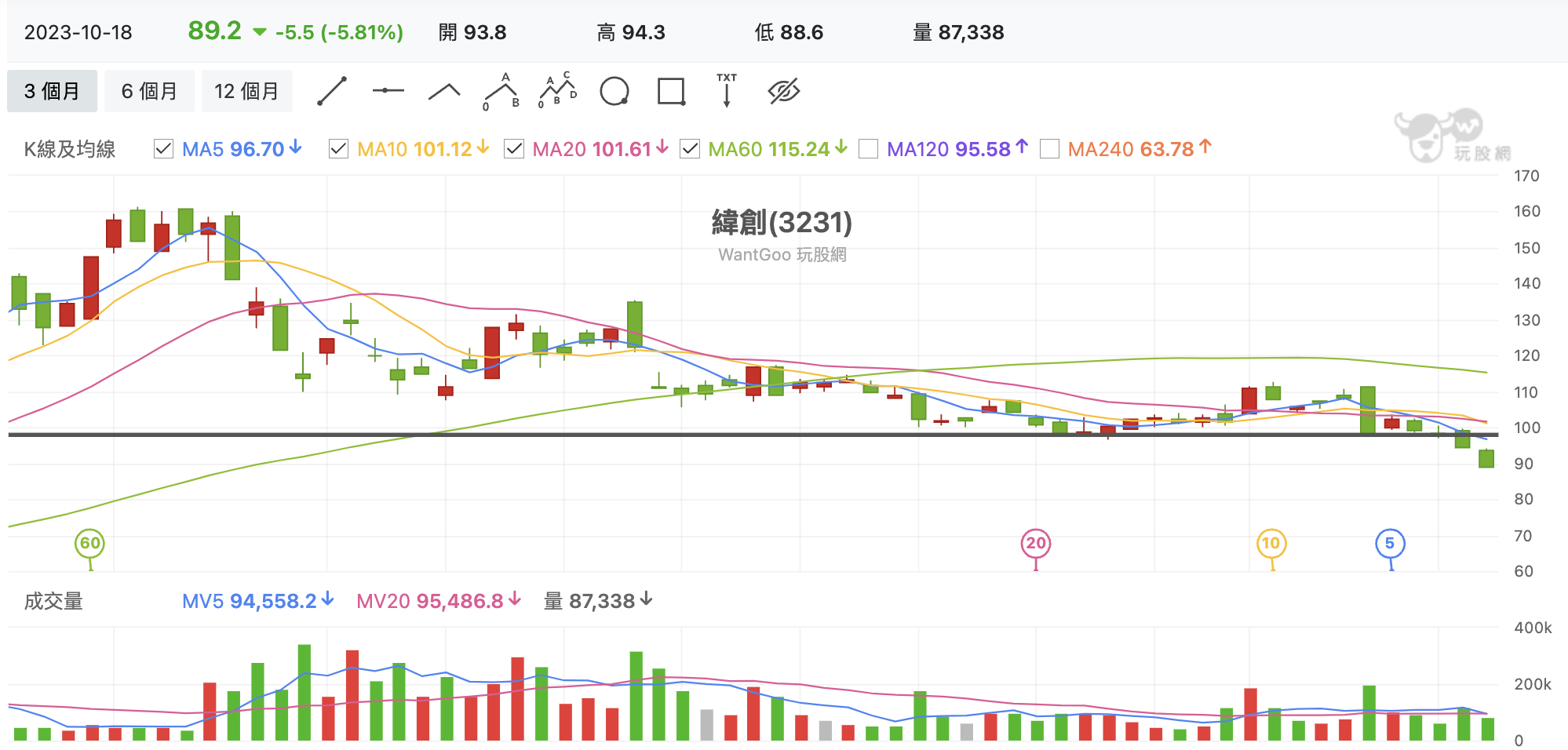Click the MV20 95,486.8 volume label

click(439, 601)
